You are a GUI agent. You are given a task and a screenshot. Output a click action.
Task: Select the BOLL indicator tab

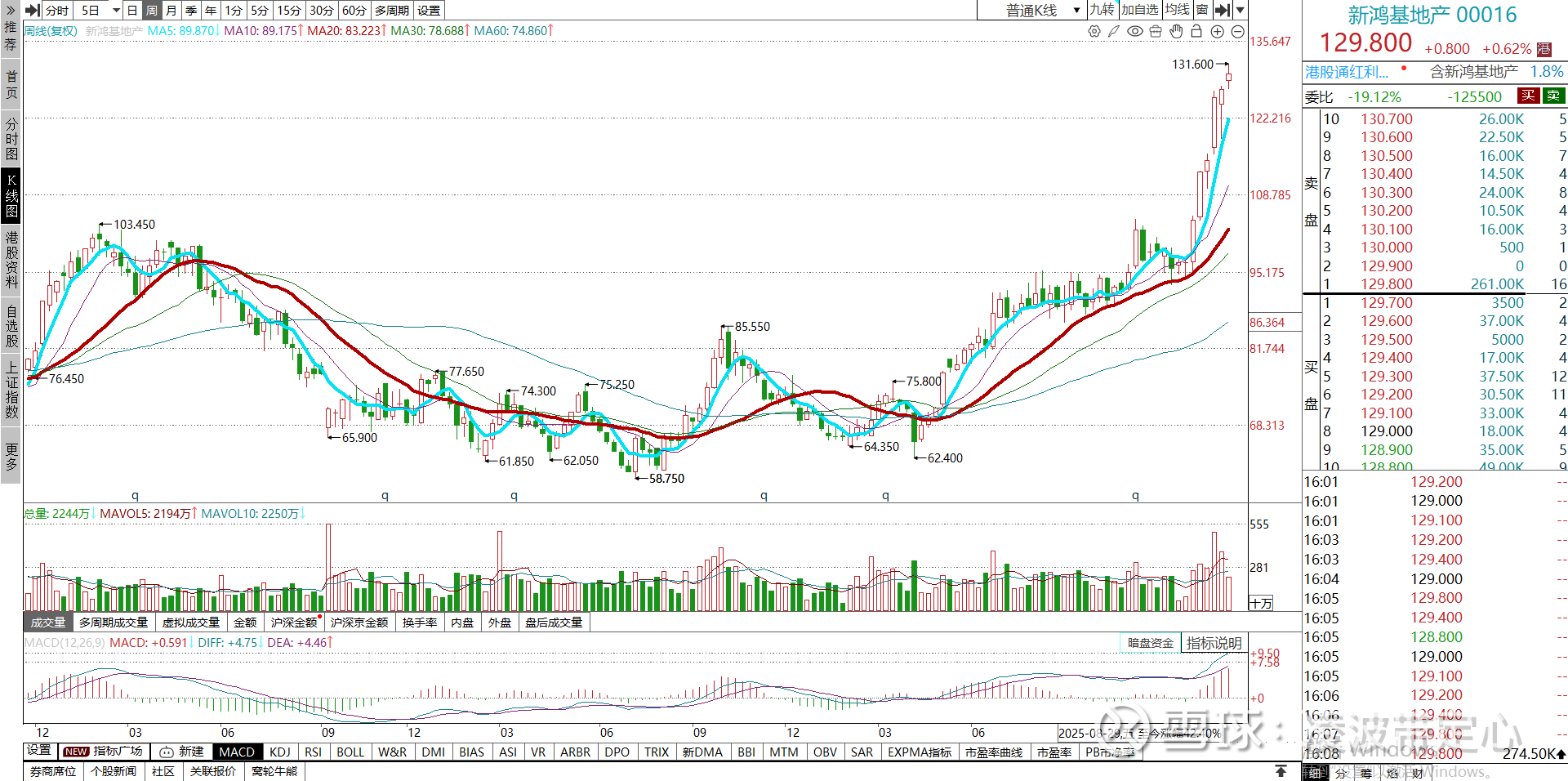[350, 752]
